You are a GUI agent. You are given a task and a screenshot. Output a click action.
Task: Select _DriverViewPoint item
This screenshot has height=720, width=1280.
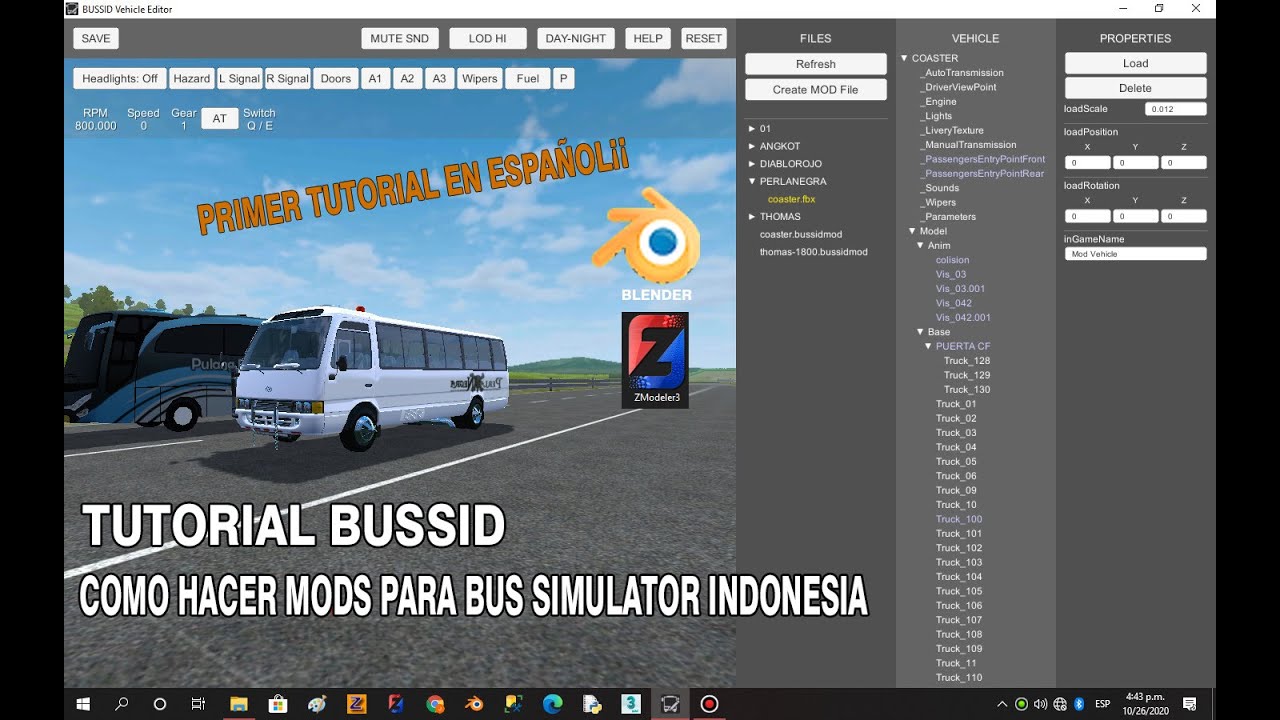[957, 87]
